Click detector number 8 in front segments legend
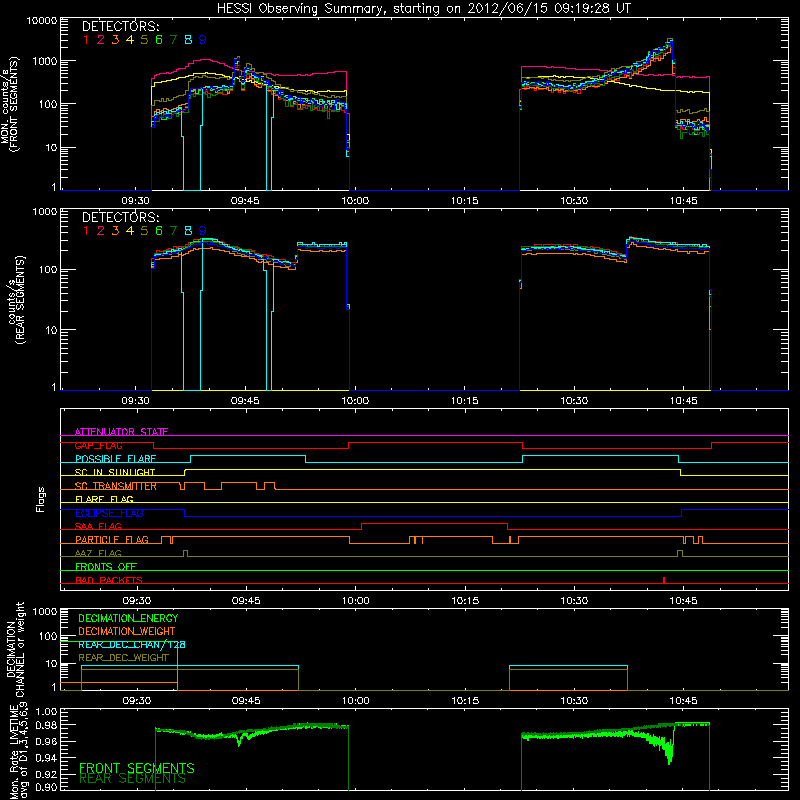This screenshot has height=800, width=800. point(188,40)
